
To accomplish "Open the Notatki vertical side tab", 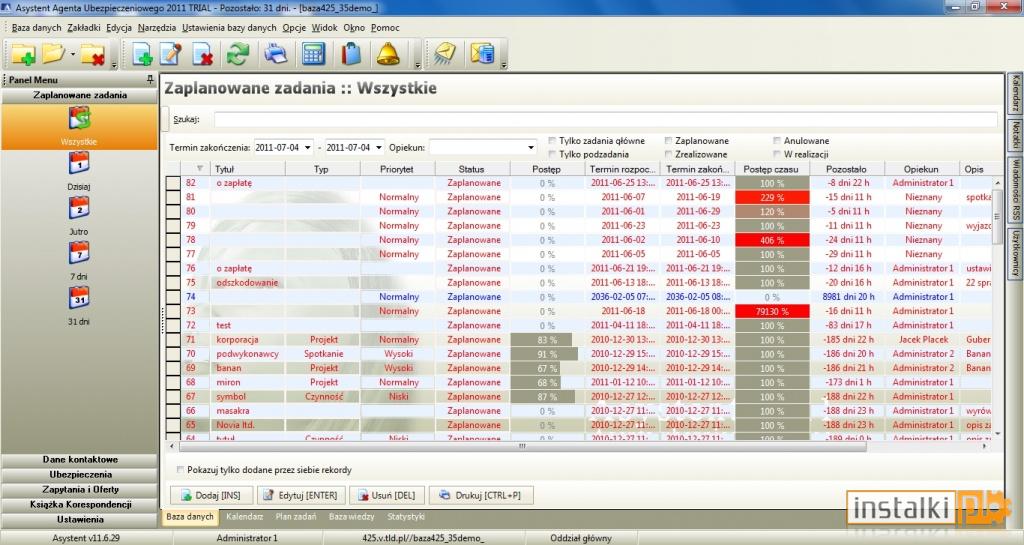I will click(x=1016, y=134).
